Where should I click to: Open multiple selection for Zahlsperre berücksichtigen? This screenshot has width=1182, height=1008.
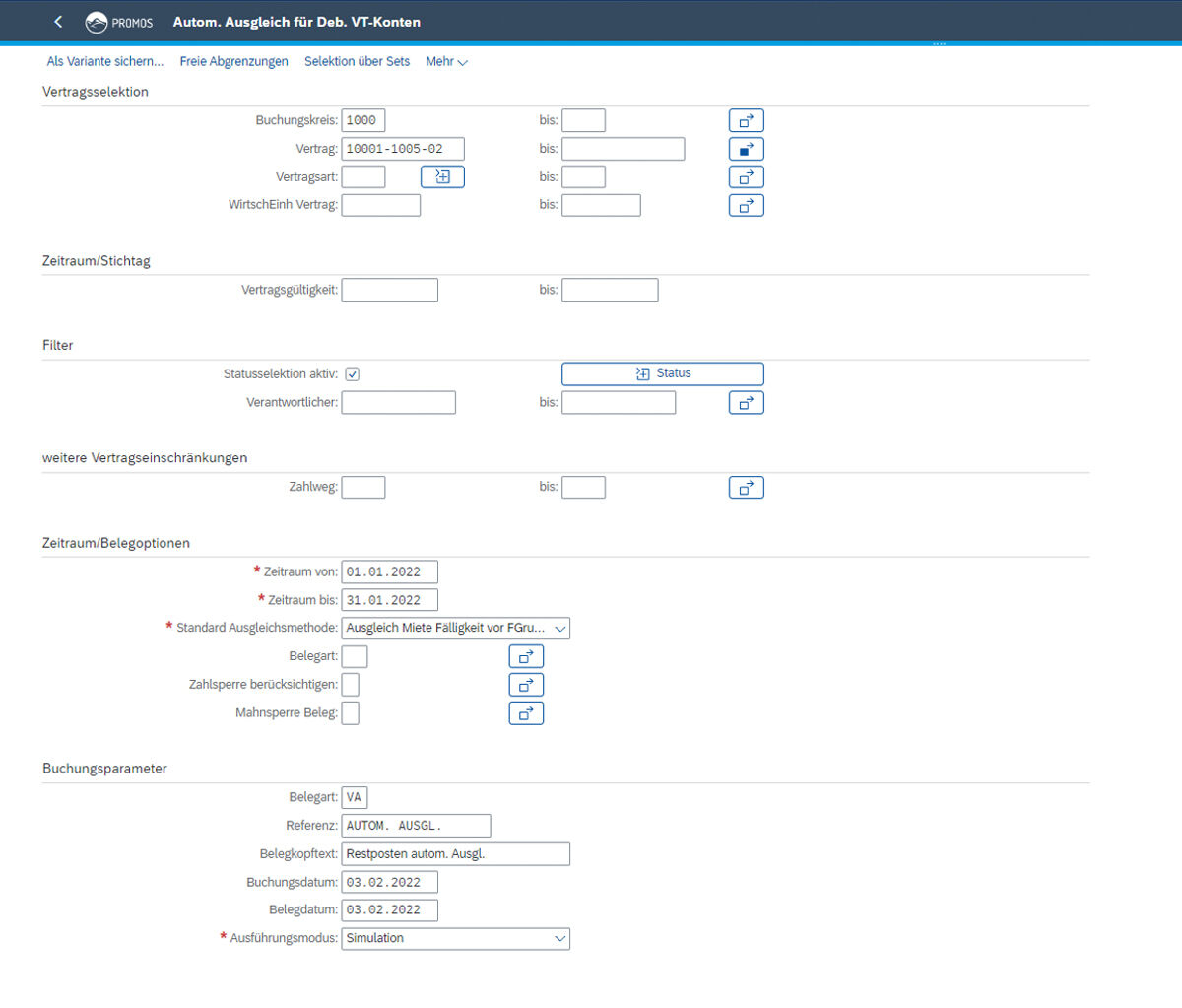tap(526, 685)
